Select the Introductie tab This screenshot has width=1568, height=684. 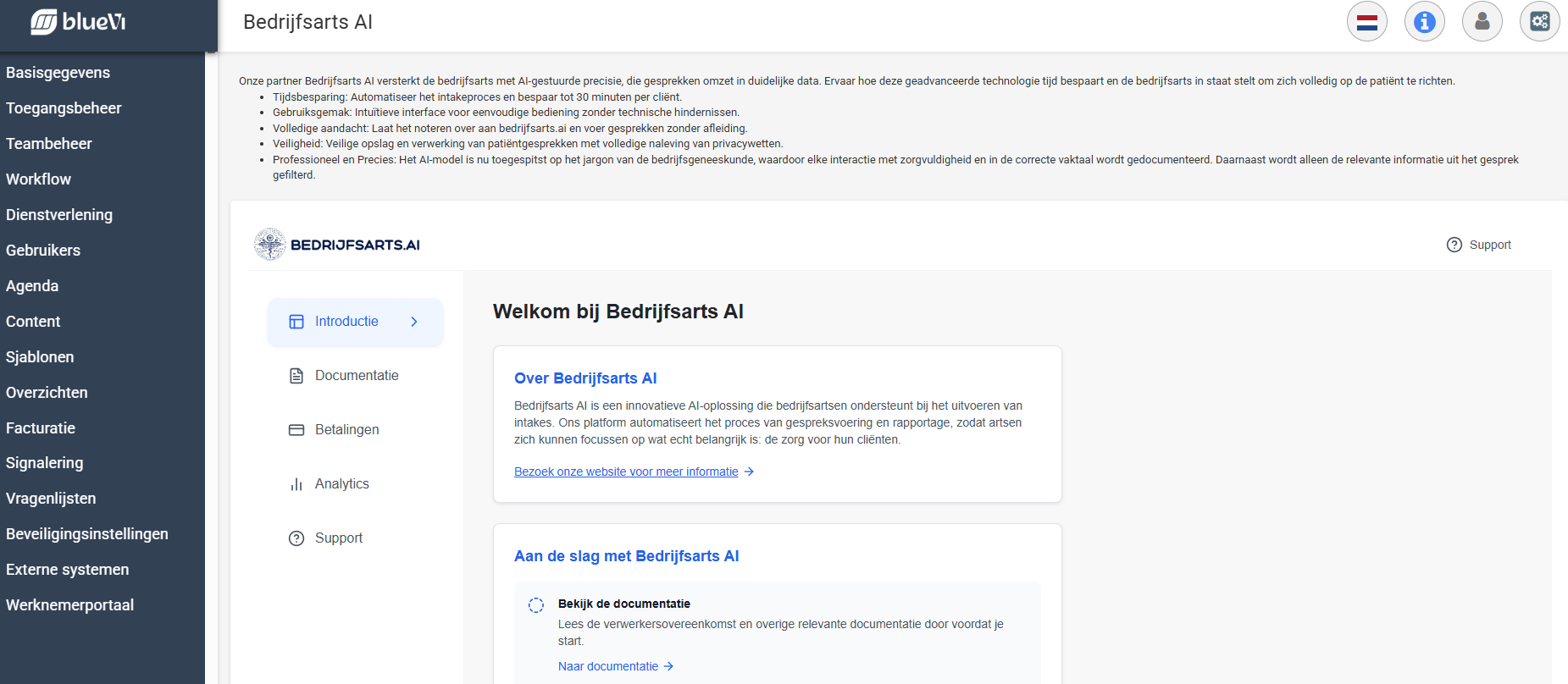tap(355, 322)
